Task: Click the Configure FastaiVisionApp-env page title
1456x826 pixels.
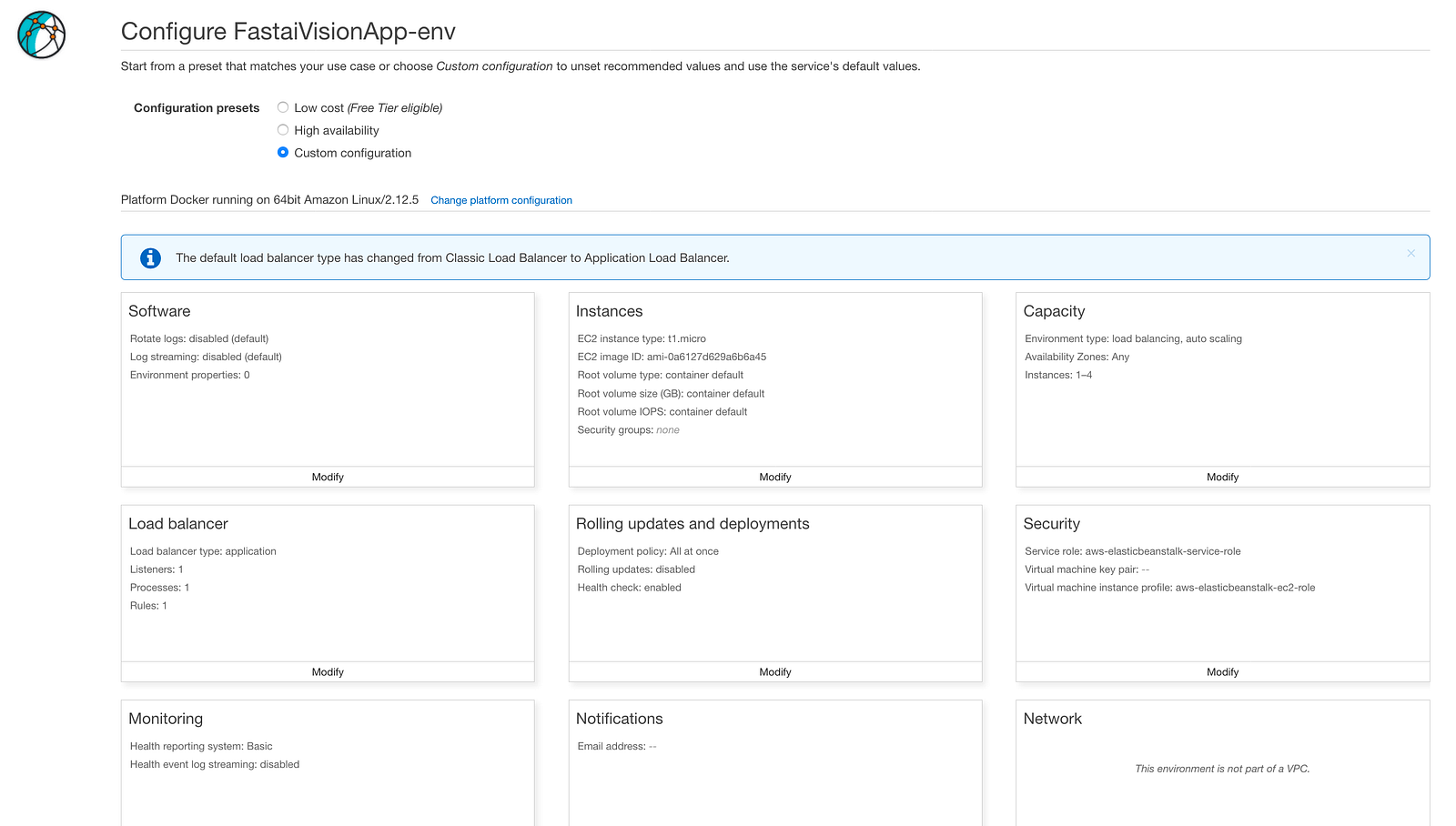Action: 288,32
